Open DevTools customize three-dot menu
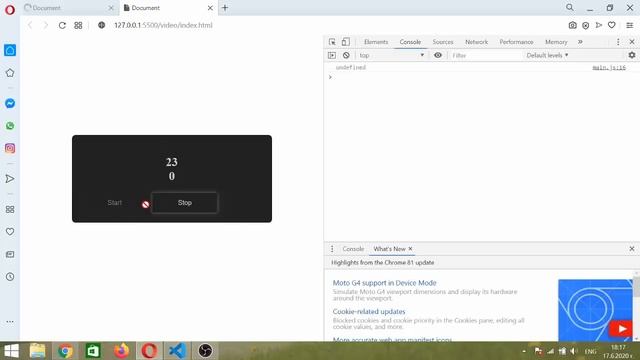This screenshot has width=640, height=360. (618, 42)
